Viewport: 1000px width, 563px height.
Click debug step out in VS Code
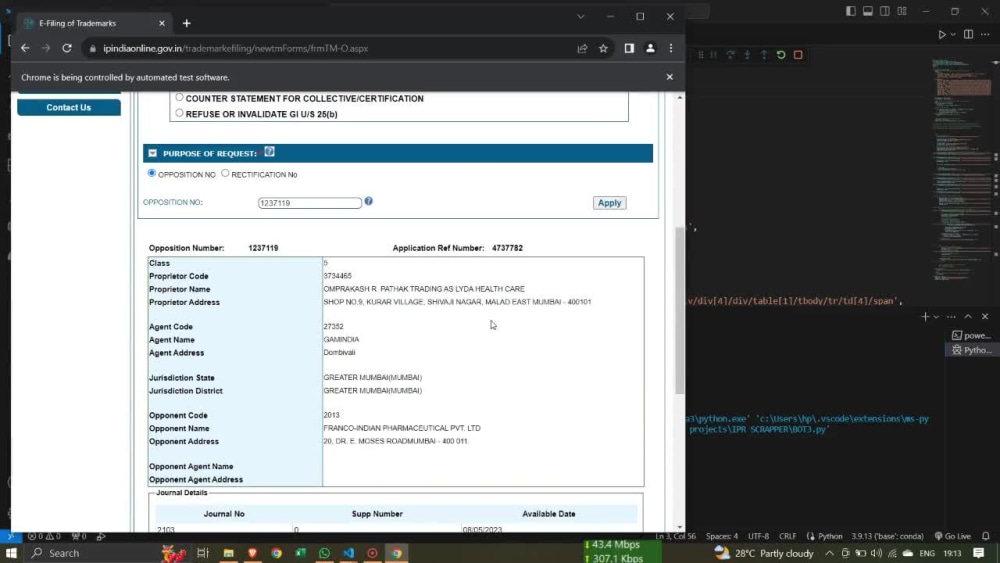[764, 55]
